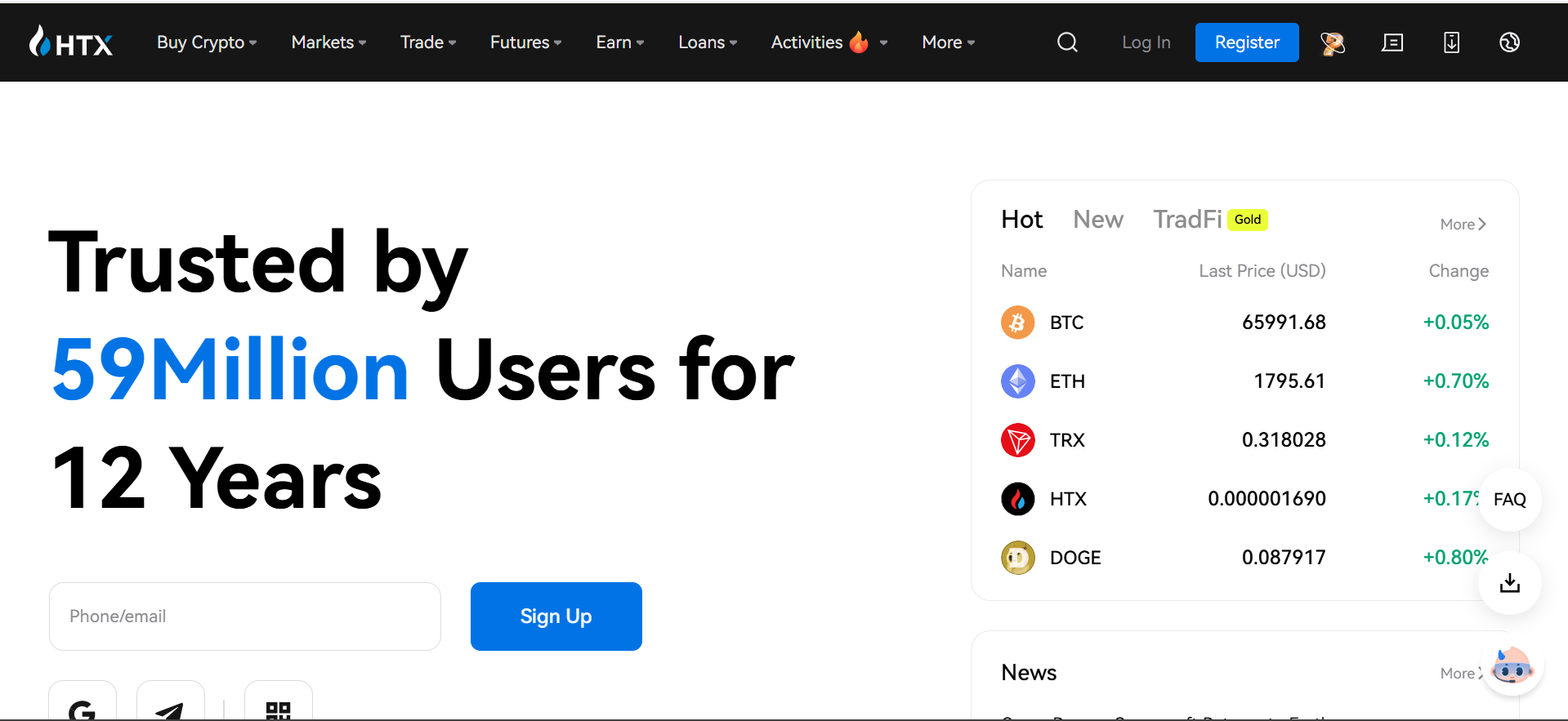Click the TRON coin icon

click(1017, 440)
